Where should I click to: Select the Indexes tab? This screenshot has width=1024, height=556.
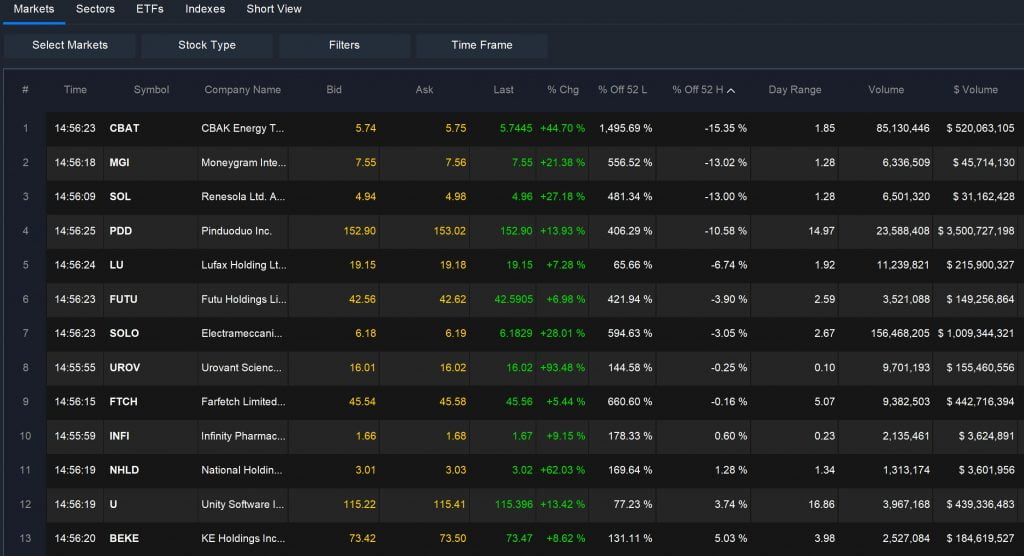[x=205, y=9]
